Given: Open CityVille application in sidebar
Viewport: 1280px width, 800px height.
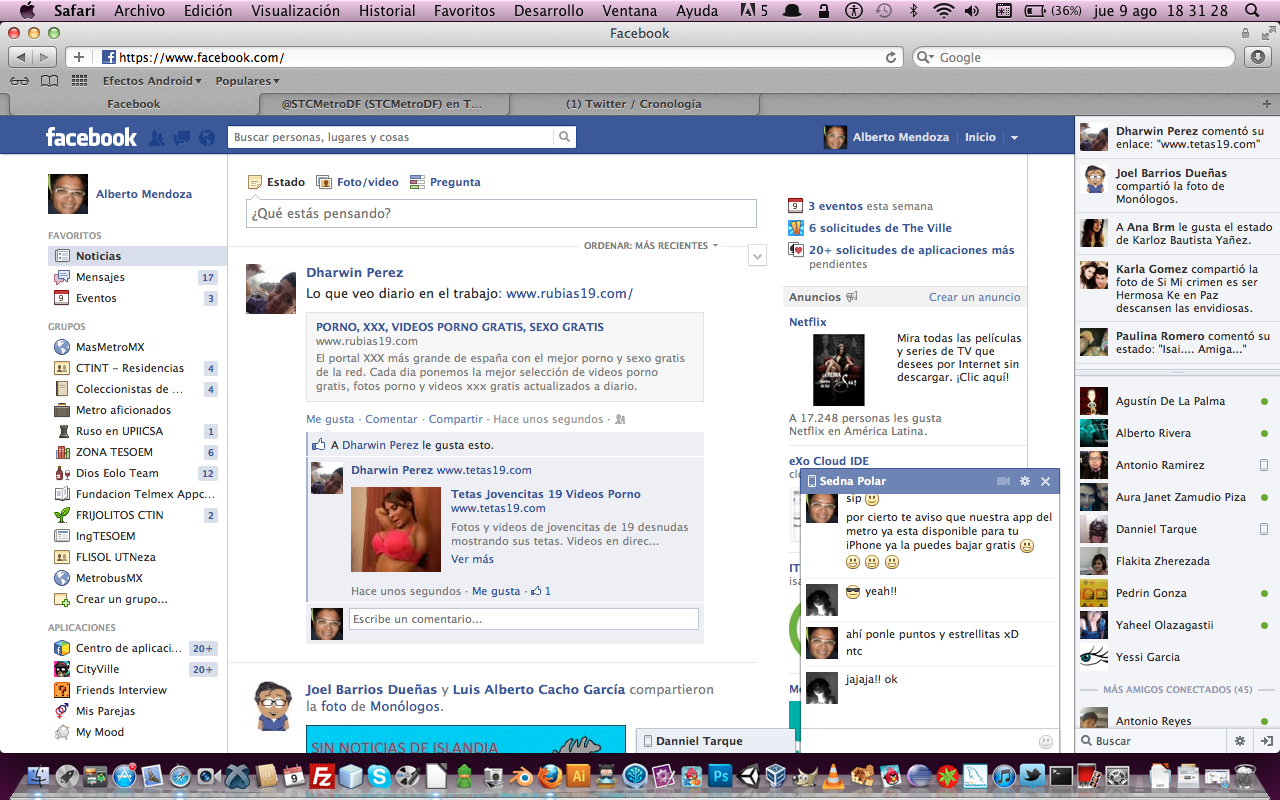Looking at the screenshot, I should 137,669.
